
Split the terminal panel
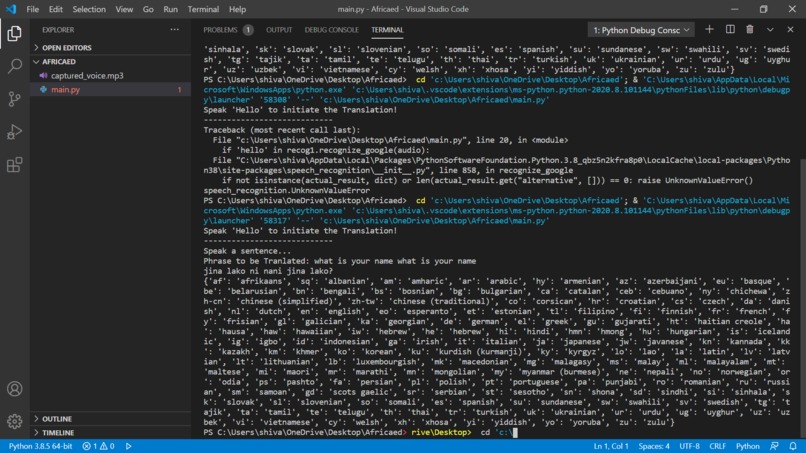coord(730,29)
